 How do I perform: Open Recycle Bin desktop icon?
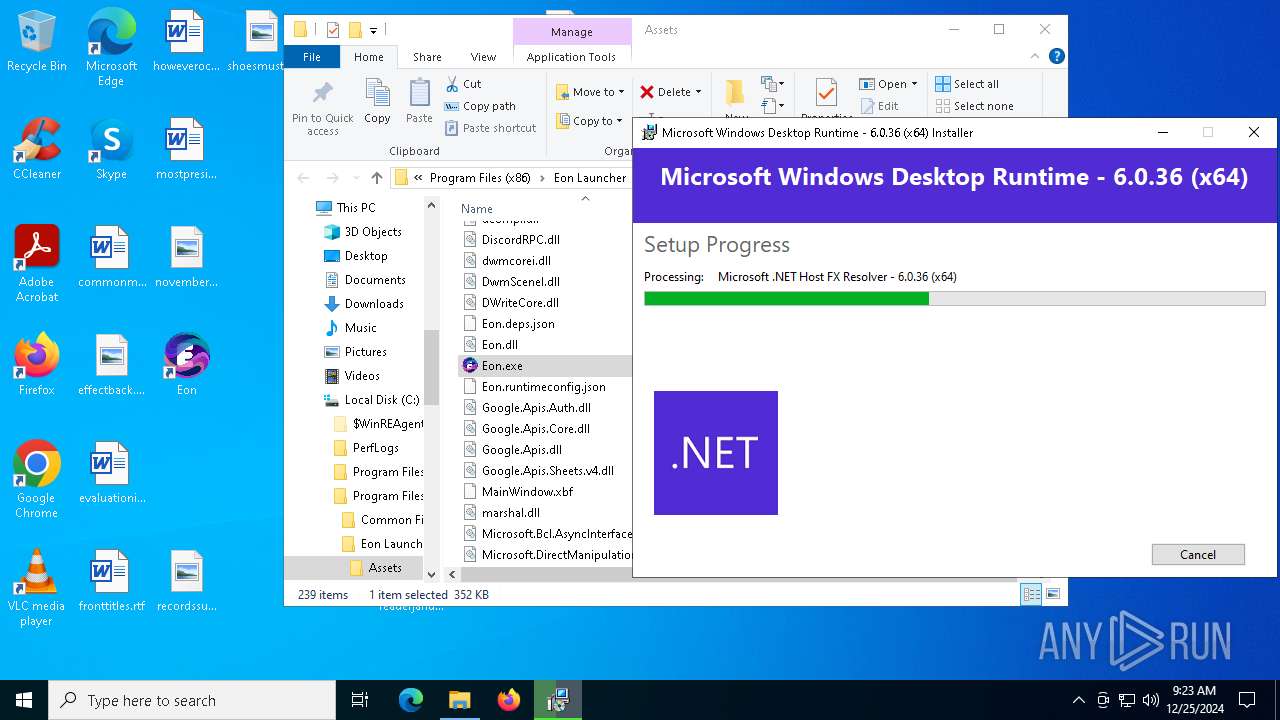(37, 42)
